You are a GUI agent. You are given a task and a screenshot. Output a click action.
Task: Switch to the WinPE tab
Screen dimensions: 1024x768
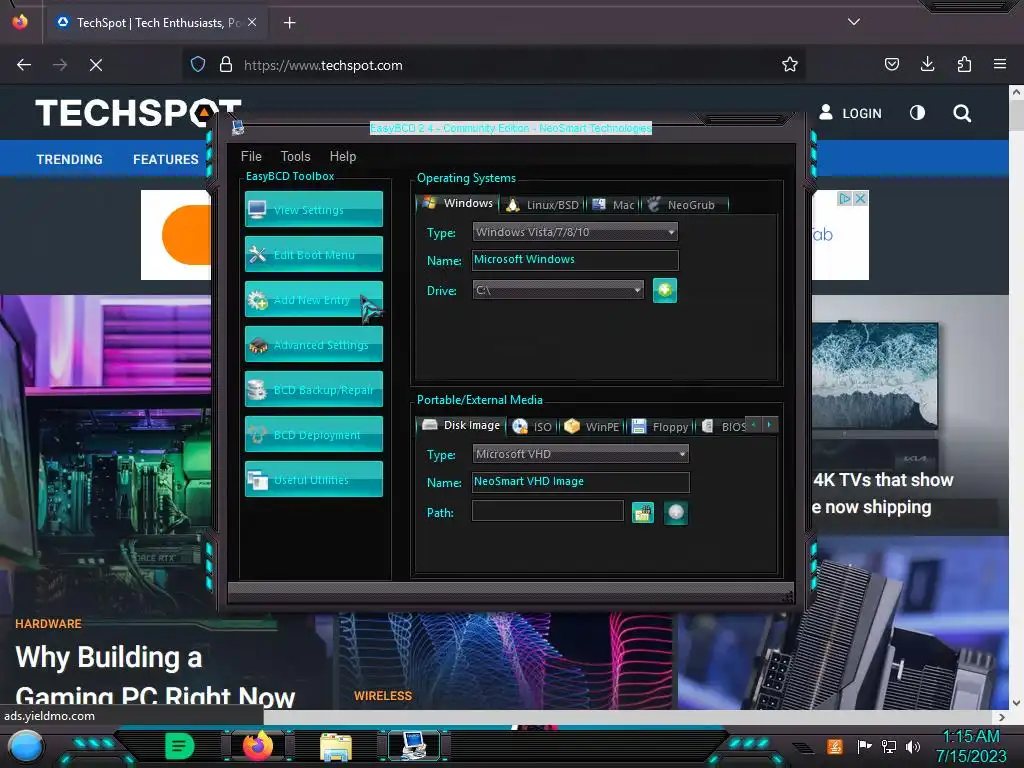click(x=592, y=426)
